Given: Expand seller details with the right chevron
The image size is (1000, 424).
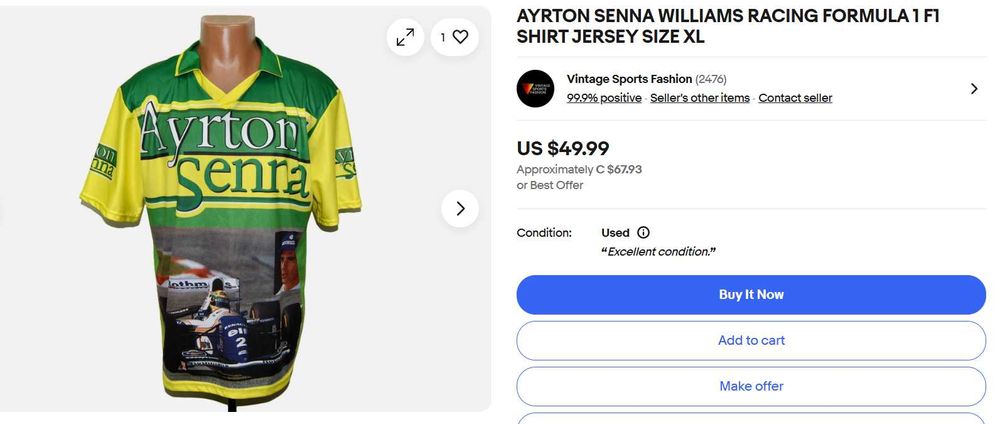Looking at the screenshot, I should pyautogui.click(x=974, y=89).
